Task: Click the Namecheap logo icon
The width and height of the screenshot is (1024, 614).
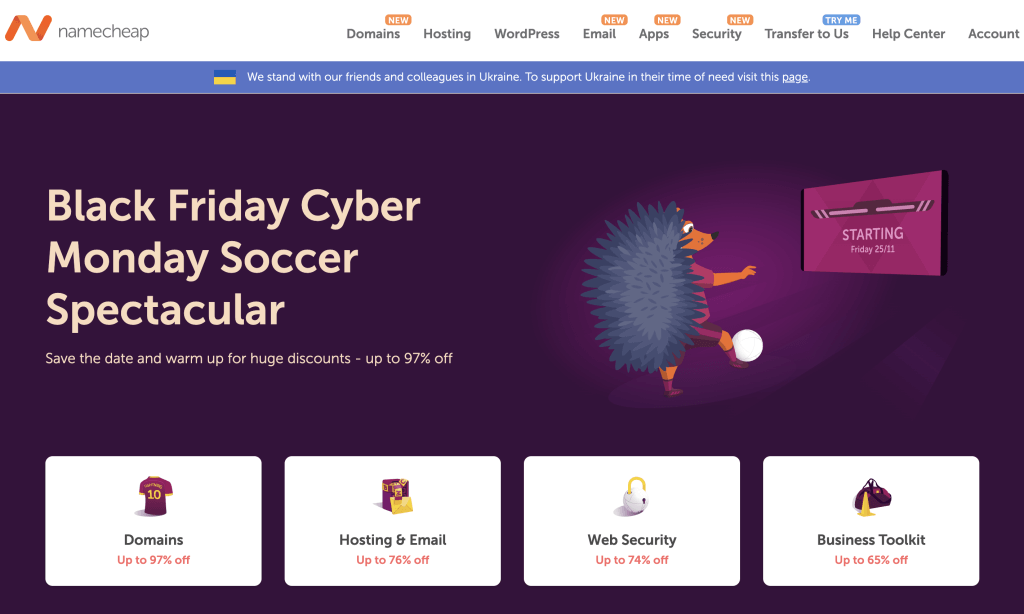Action: pyautogui.click(x=28, y=29)
